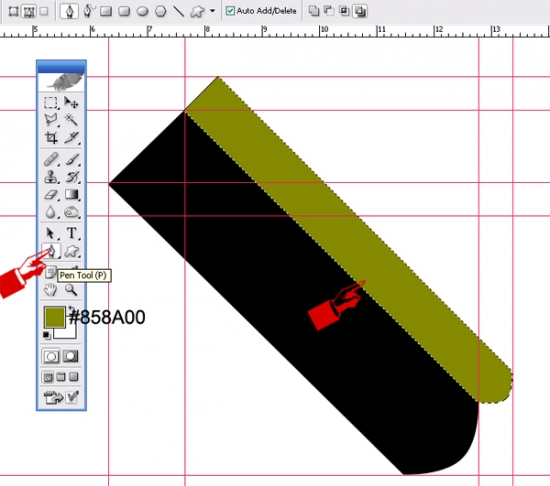Screen dimensions: 550x486
Task: Switch to Full Screen Mode
Action: (73, 377)
